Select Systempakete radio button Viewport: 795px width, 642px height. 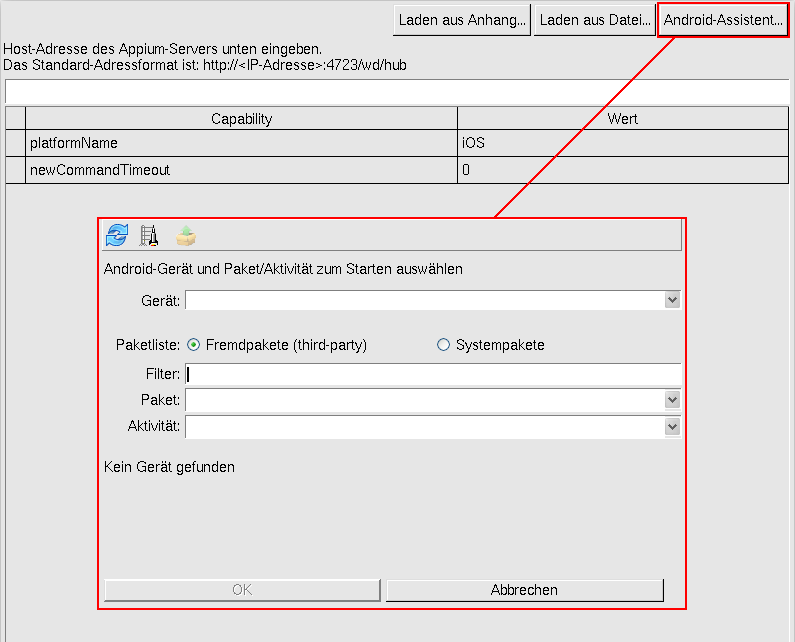[x=444, y=345]
